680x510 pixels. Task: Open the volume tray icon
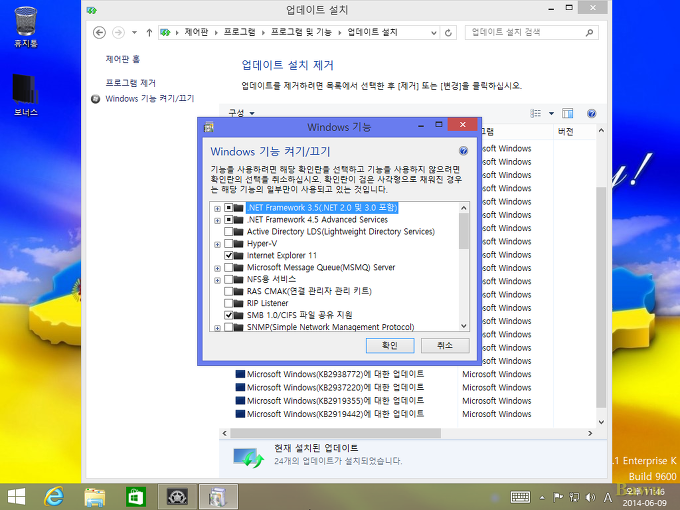pos(590,497)
